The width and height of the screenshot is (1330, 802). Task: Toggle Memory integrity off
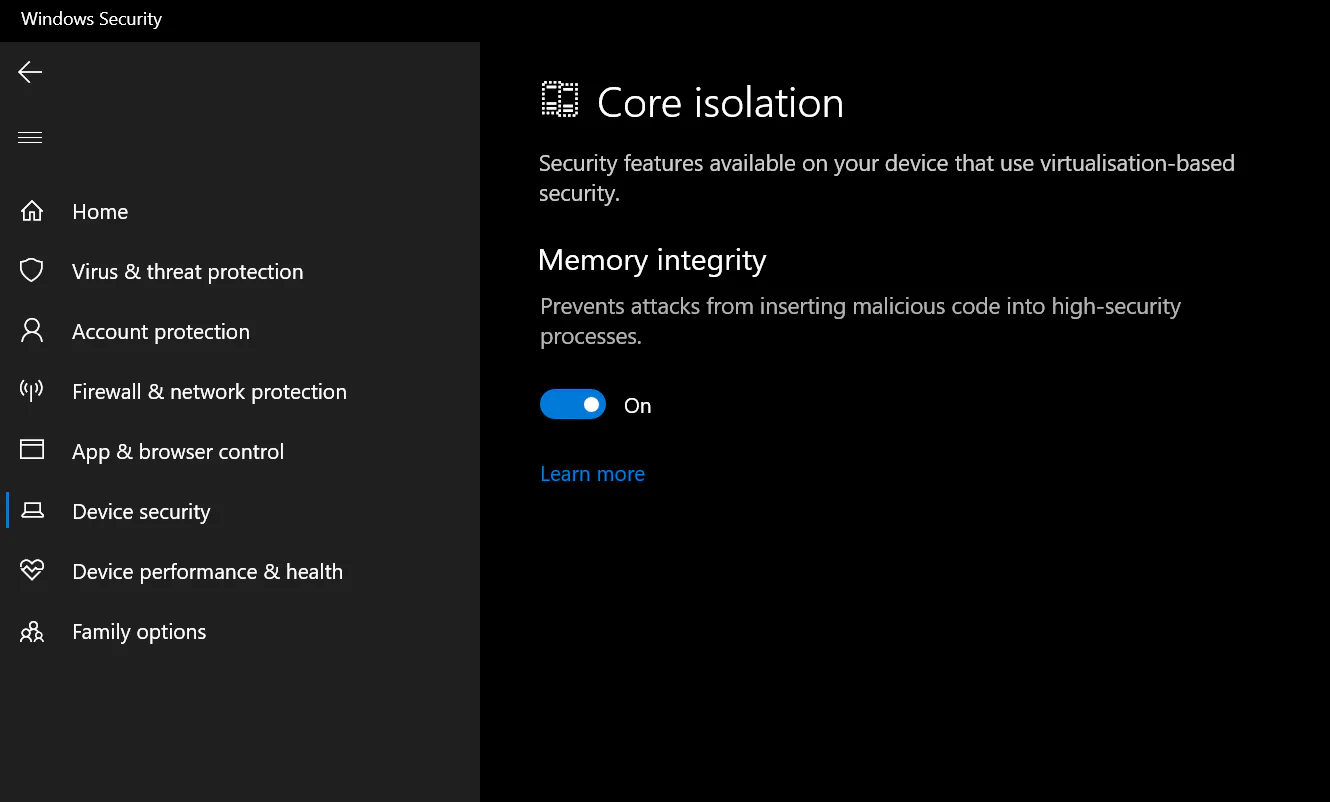[573, 404]
